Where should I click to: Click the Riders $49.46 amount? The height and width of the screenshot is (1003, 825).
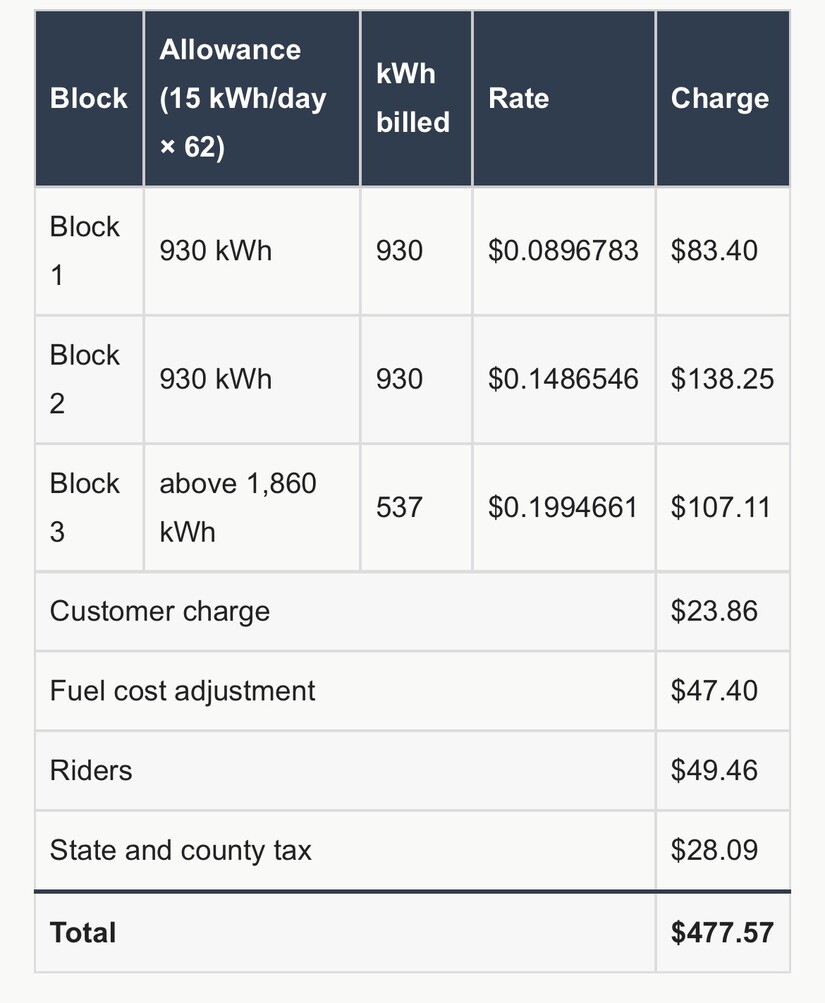[x=714, y=770]
